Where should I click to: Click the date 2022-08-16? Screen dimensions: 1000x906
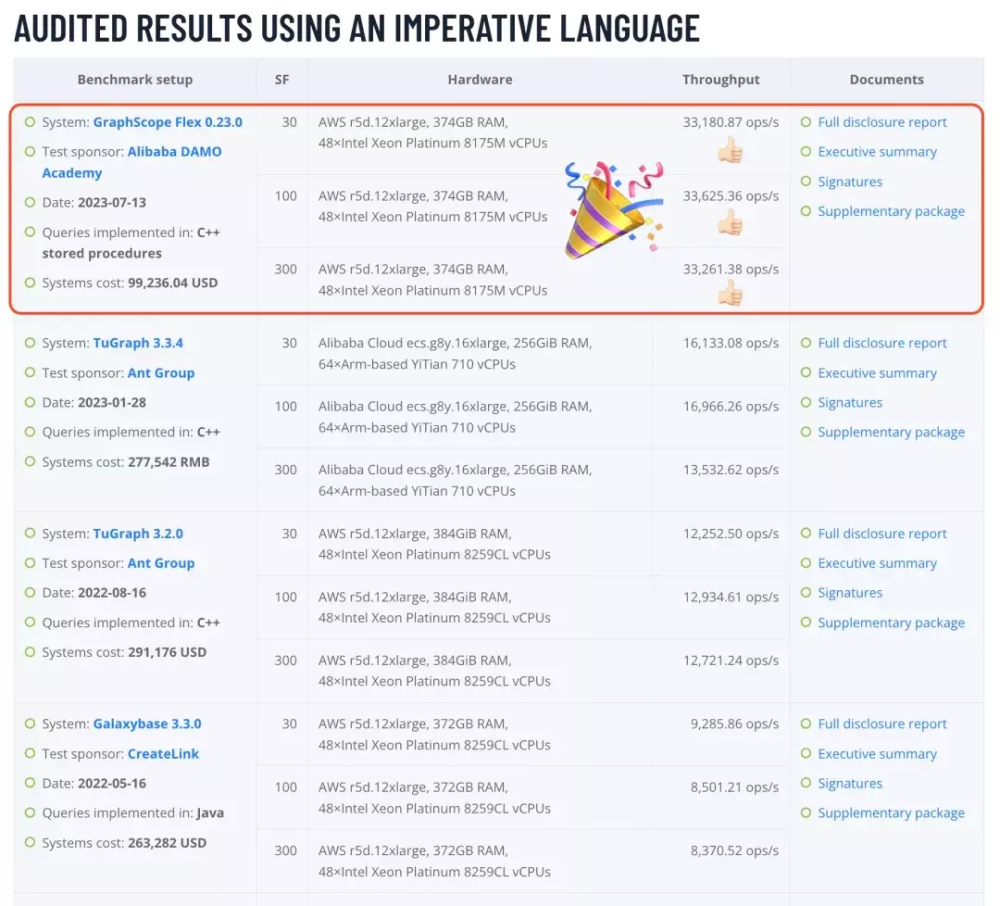click(x=112, y=593)
